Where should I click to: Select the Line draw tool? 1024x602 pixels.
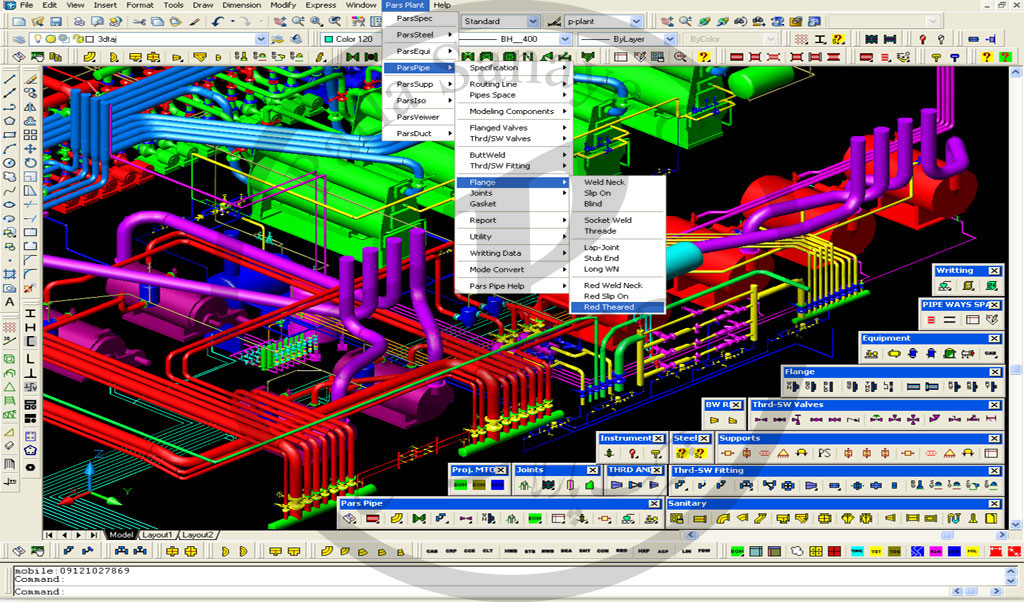[10, 79]
